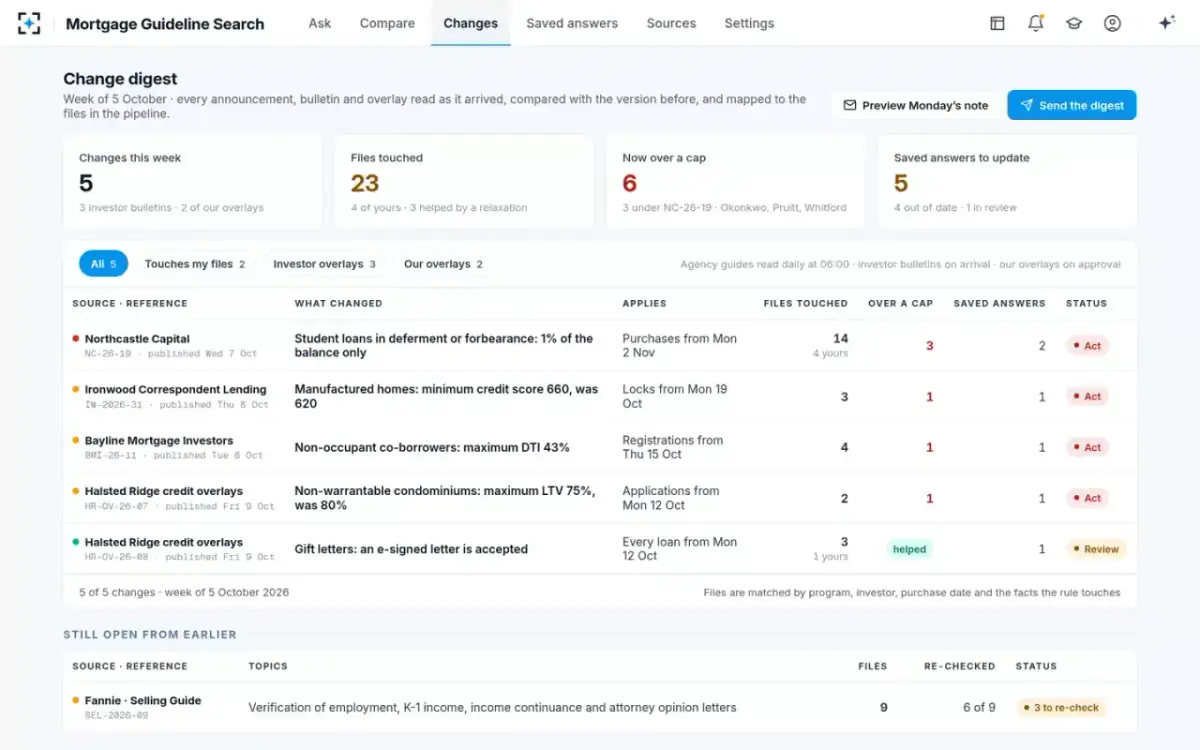This screenshot has width=1200, height=750.
Task: Click the gift letters e-signed change
Action: pos(411,549)
